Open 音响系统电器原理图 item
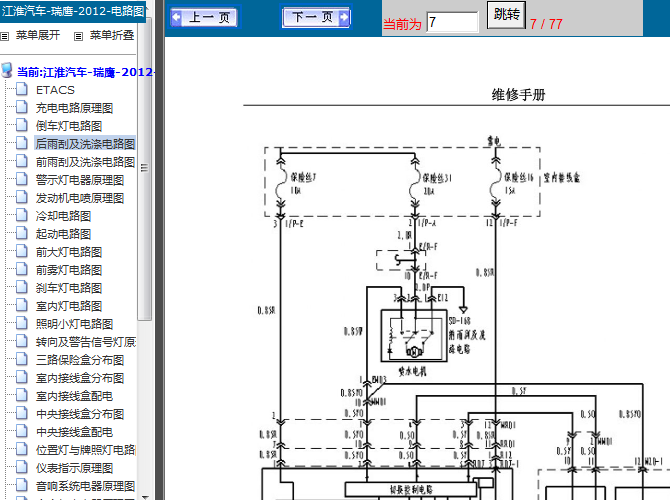Screen dimensions: 670x500 tap(85, 486)
